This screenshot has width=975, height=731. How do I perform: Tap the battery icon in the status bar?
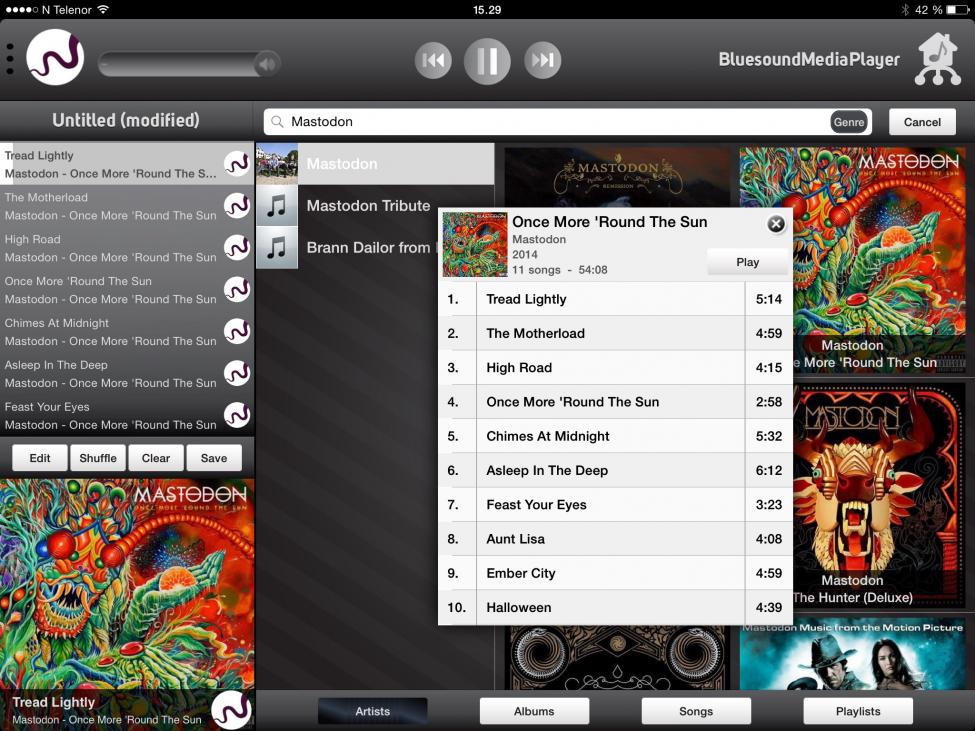(958, 9)
